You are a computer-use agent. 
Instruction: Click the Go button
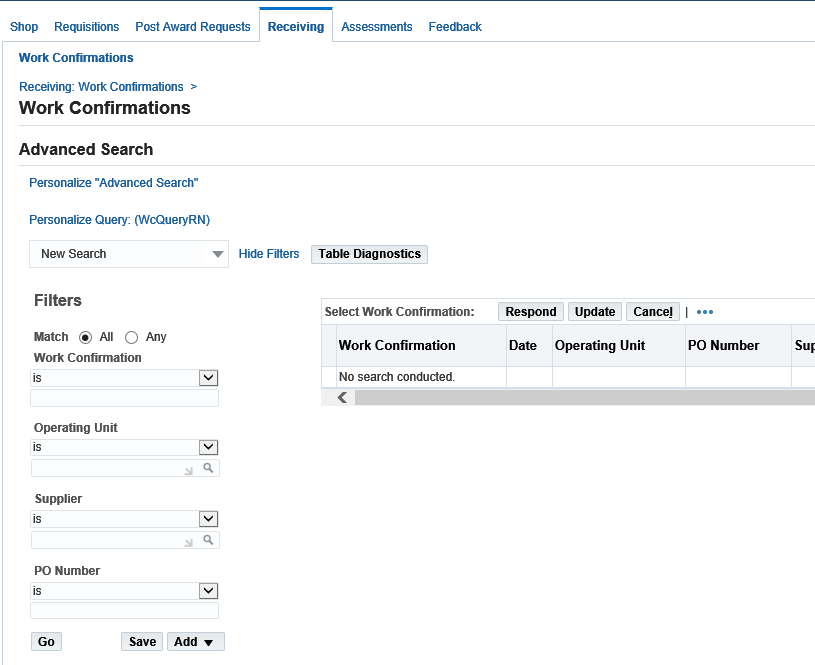coord(46,642)
